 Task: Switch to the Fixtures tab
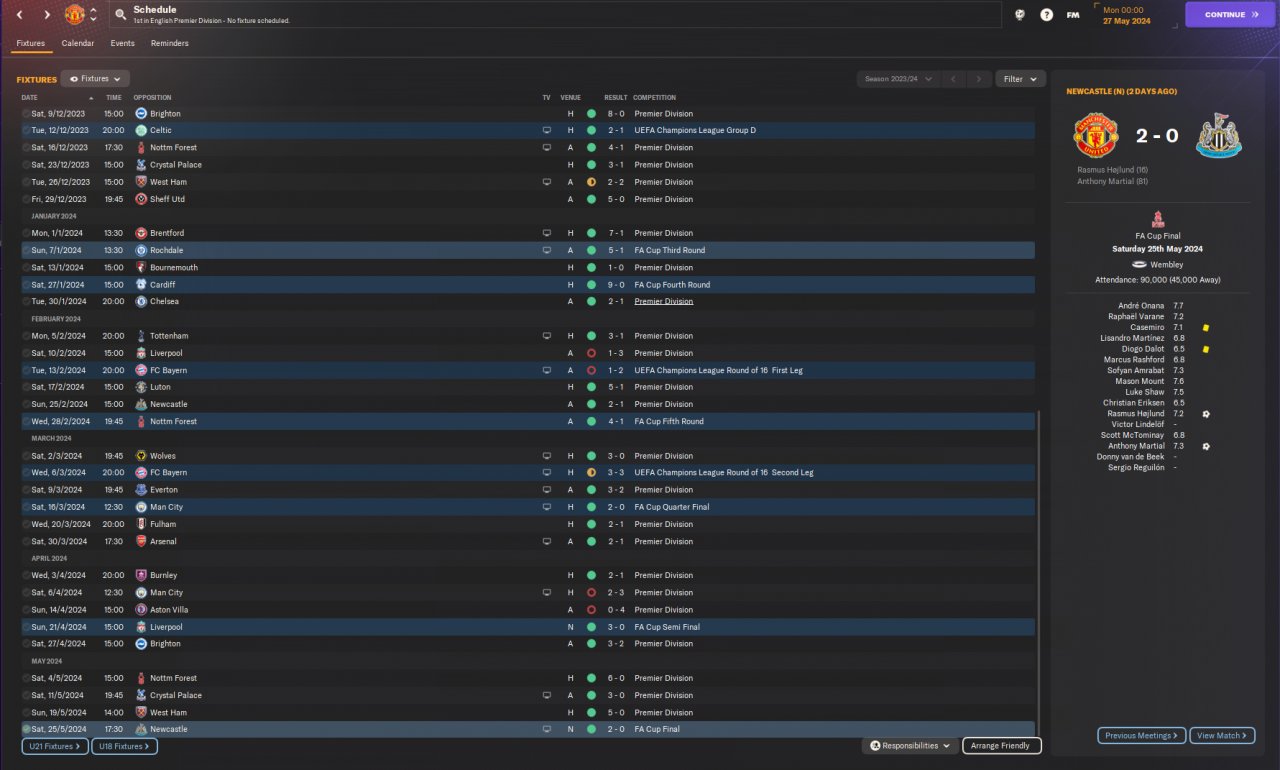(29, 44)
